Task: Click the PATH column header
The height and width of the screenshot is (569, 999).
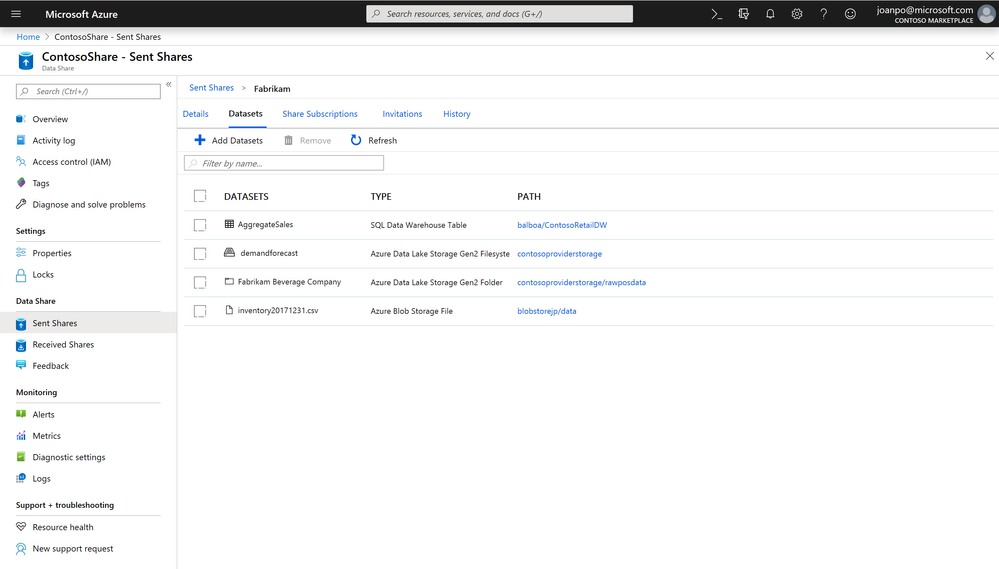Action: point(529,196)
